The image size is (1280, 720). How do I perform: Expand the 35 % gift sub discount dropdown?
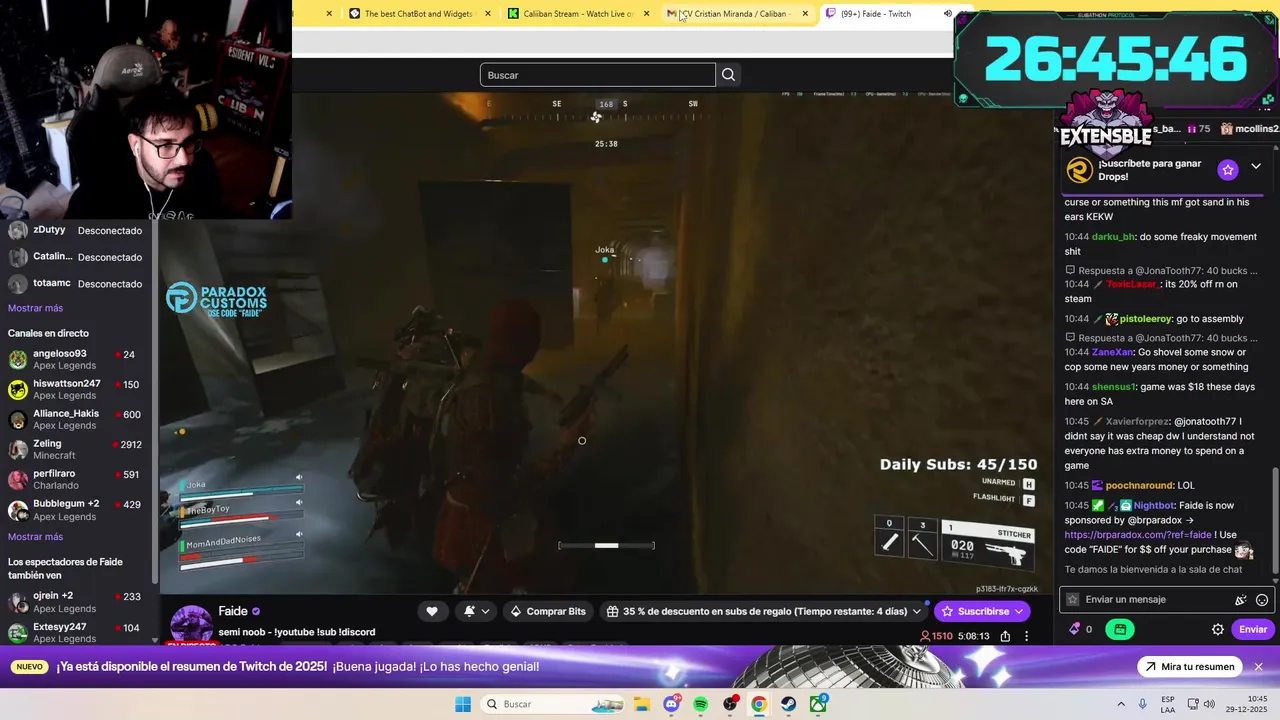916,611
